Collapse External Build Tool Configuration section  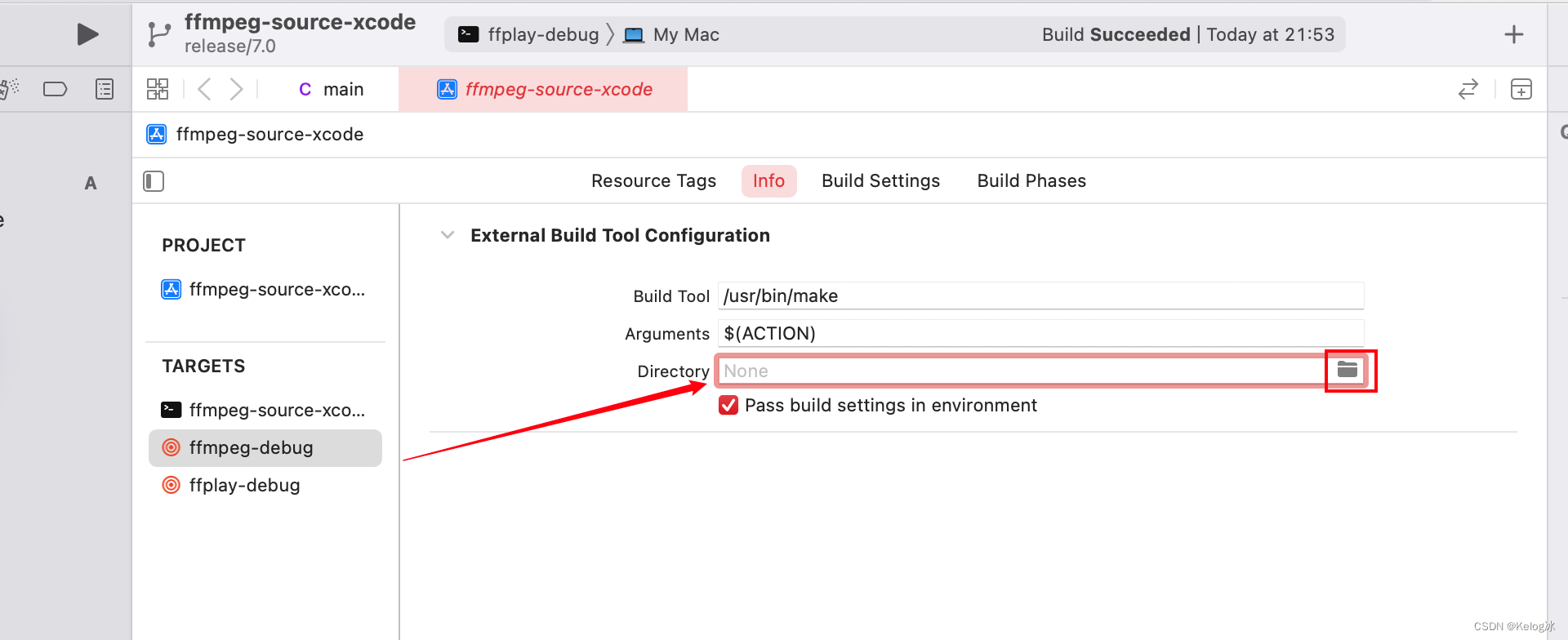click(448, 235)
